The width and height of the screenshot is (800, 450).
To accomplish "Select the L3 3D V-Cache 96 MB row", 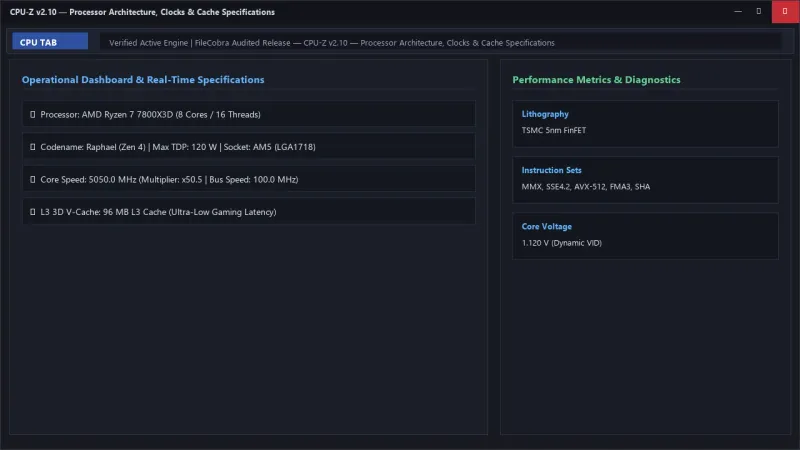I will point(249,211).
